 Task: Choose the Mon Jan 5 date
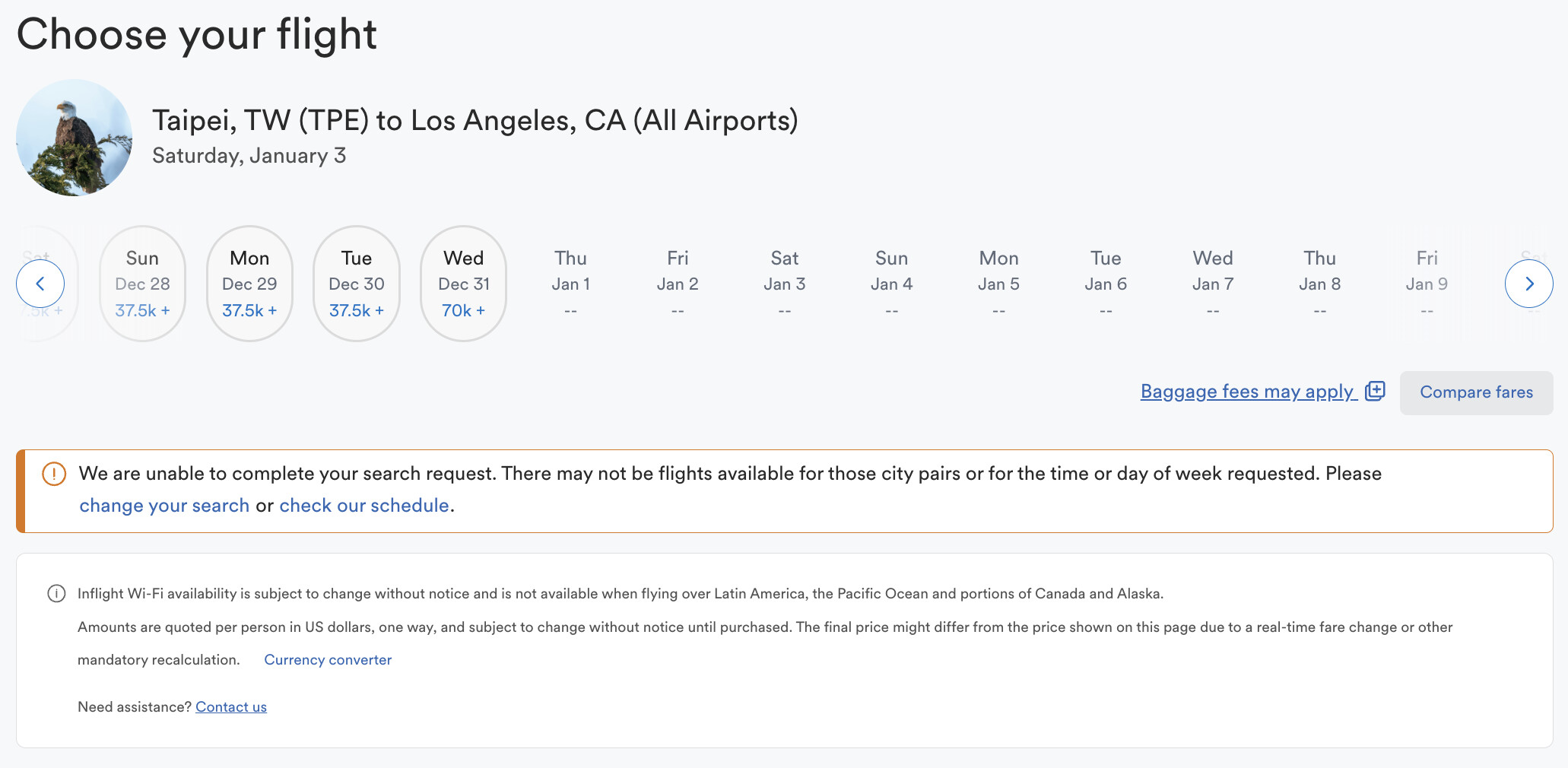(x=998, y=284)
